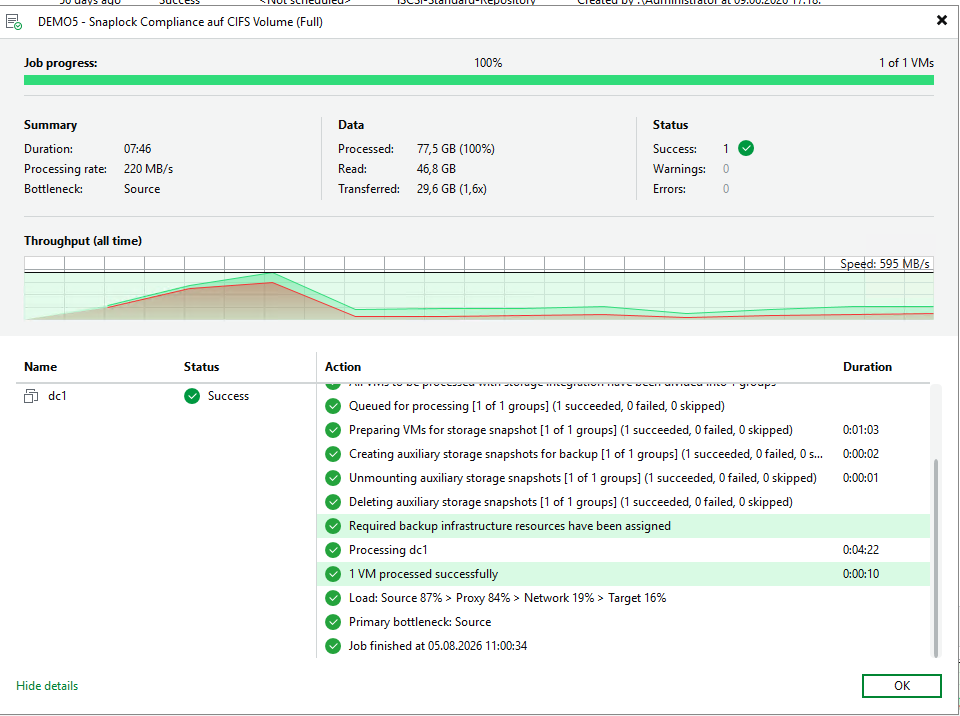Viewport: 960px width, 716px height.
Task: Click the Throughput (all time) heading
Action: click(x=83, y=241)
